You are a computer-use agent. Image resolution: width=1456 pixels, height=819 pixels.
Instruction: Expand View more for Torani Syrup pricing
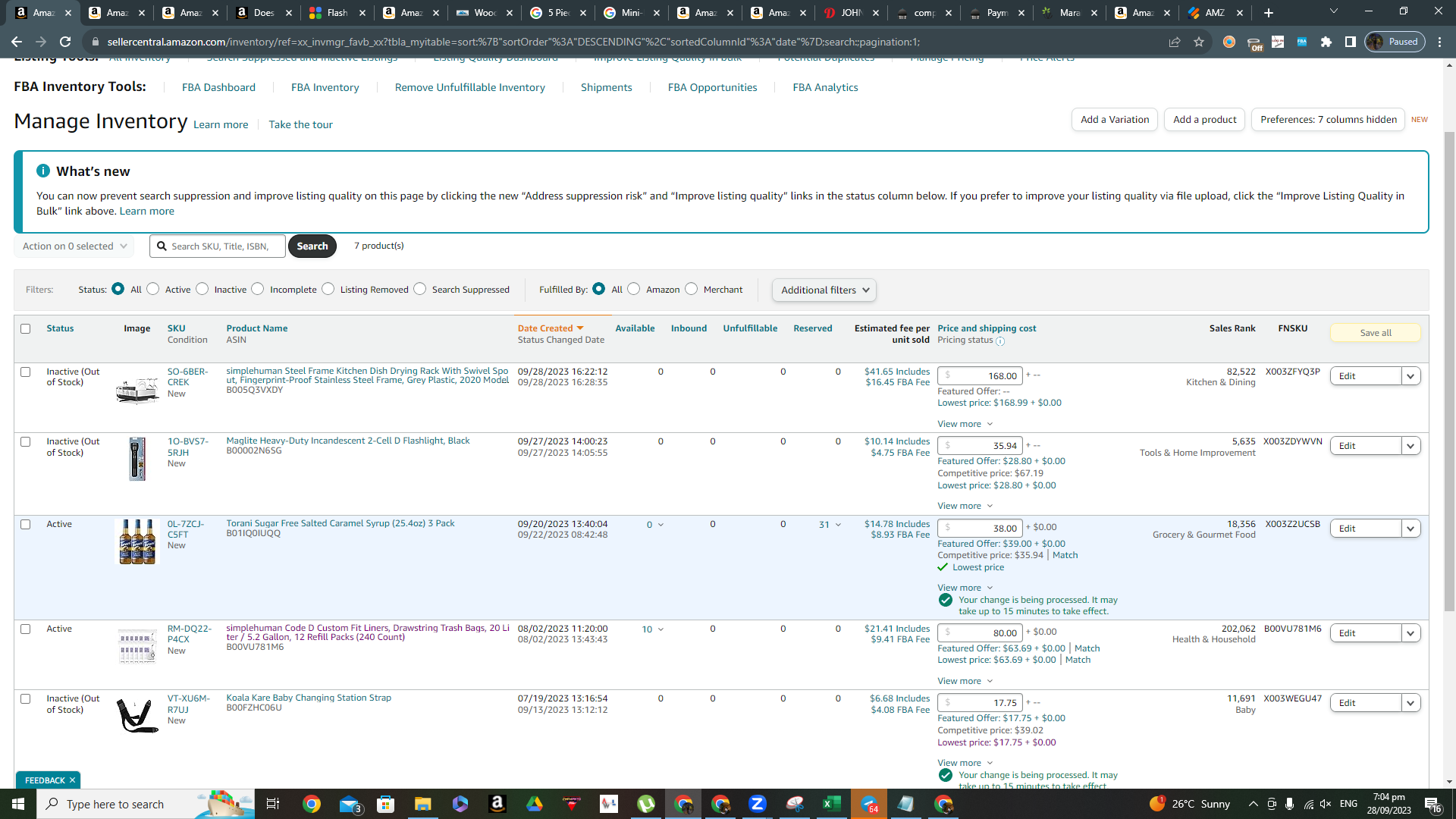click(x=965, y=588)
